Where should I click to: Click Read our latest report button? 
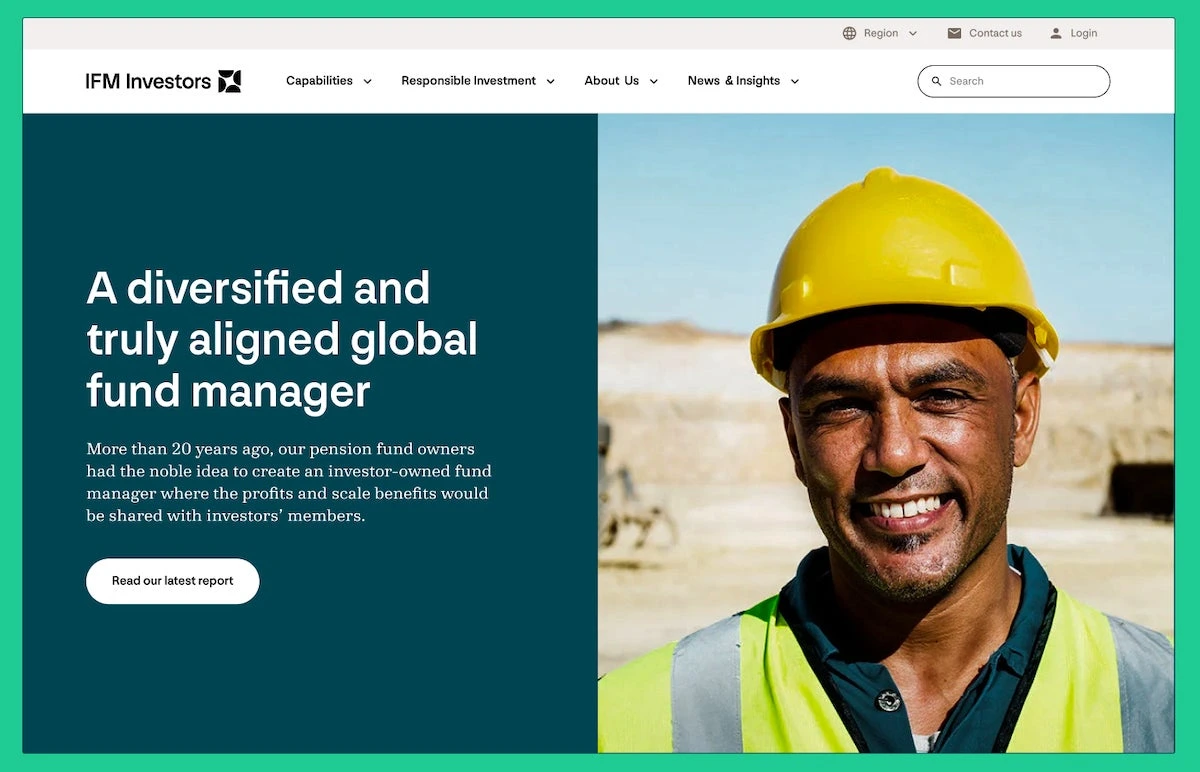point(172,581)
